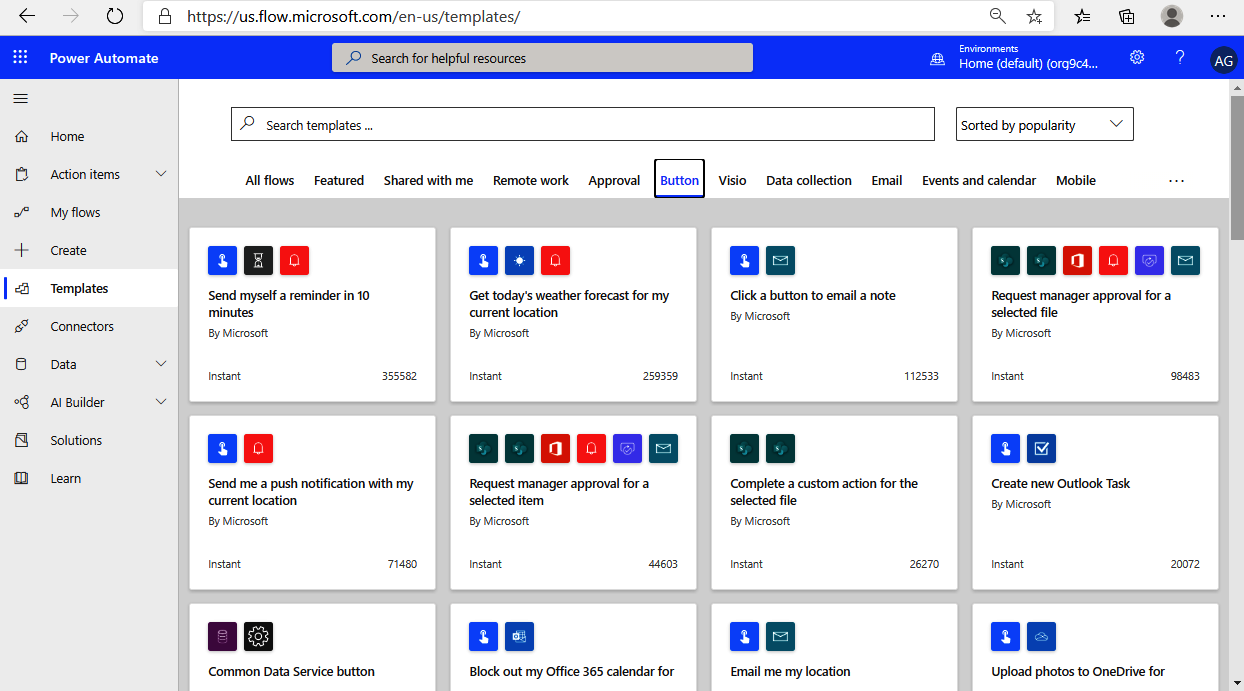Switch to the Email tab

[x=887, y=181]
